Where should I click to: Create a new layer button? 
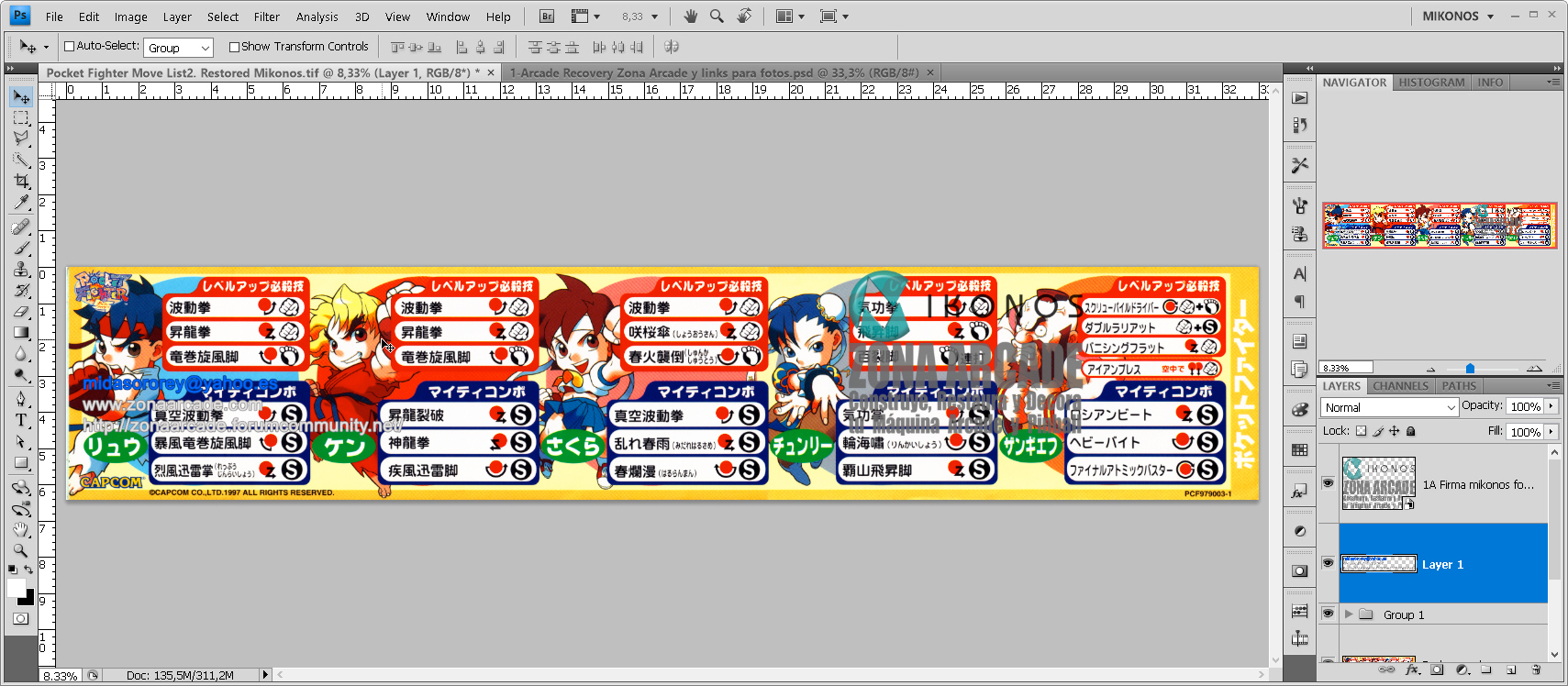1511,669
